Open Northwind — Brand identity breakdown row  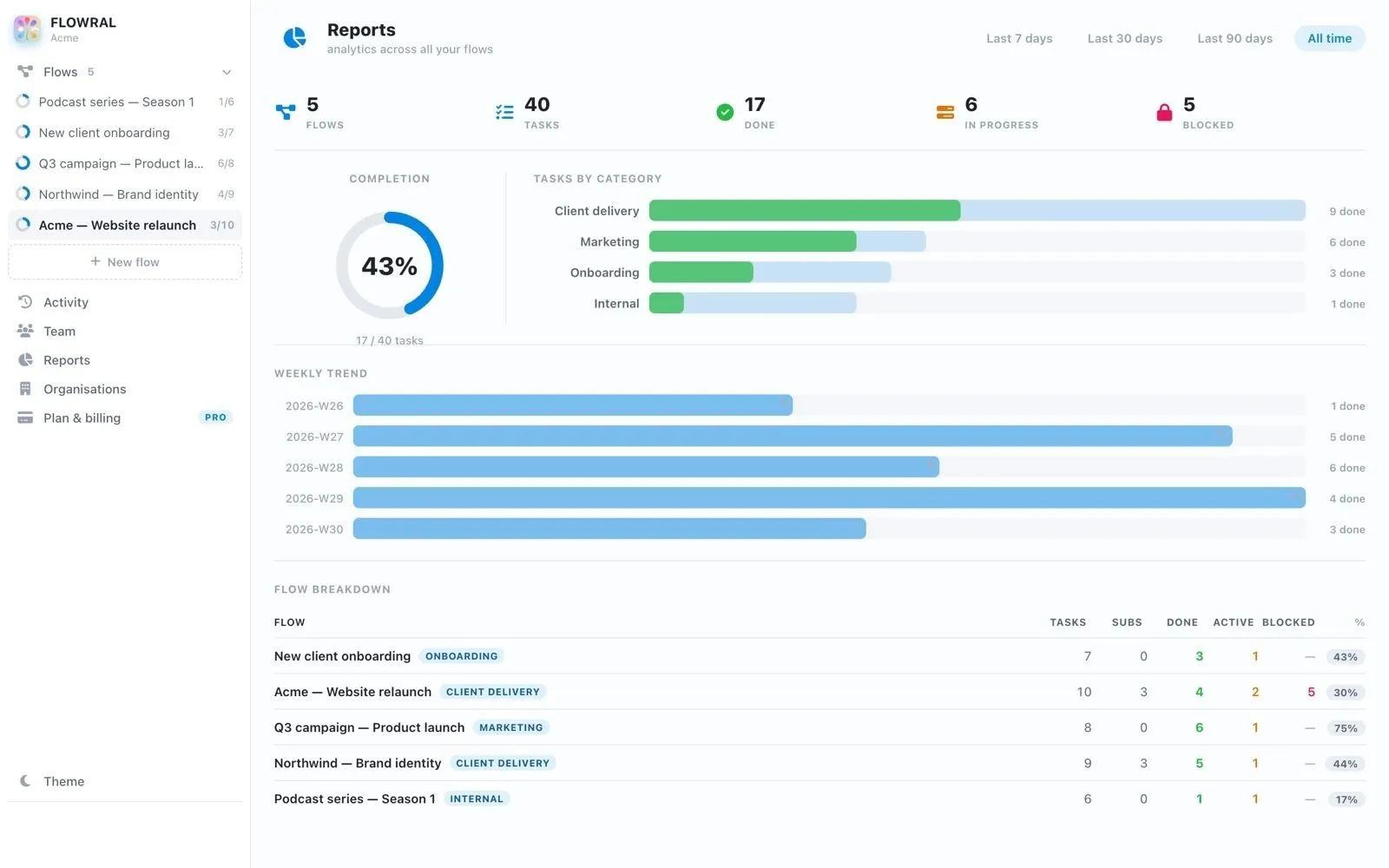click(x=820, y=763)
